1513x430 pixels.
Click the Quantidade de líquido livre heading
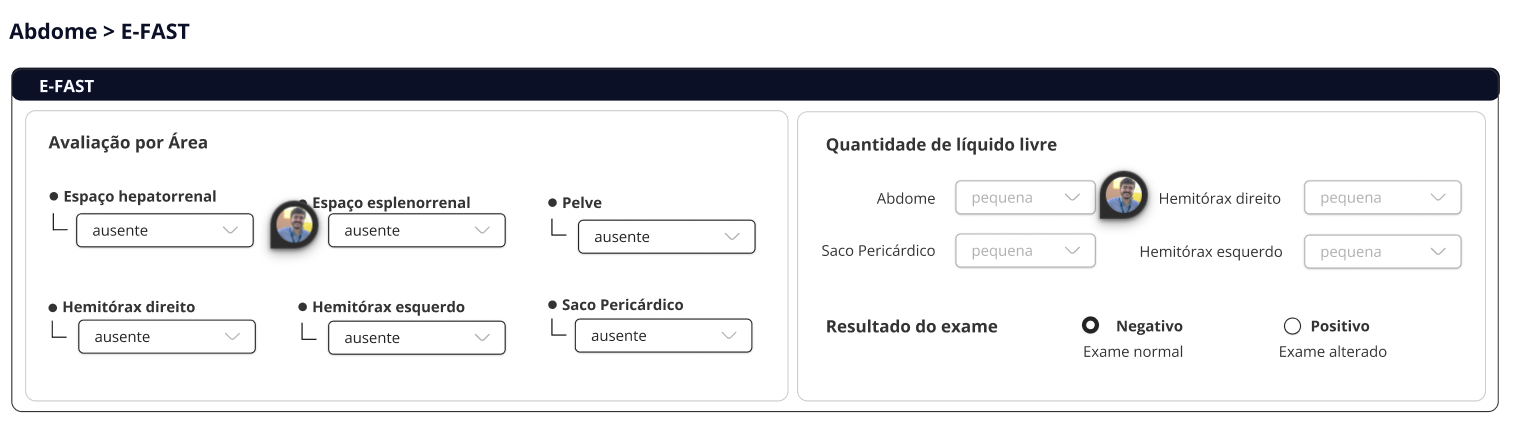pyautogui.click(x=941, y=145)
